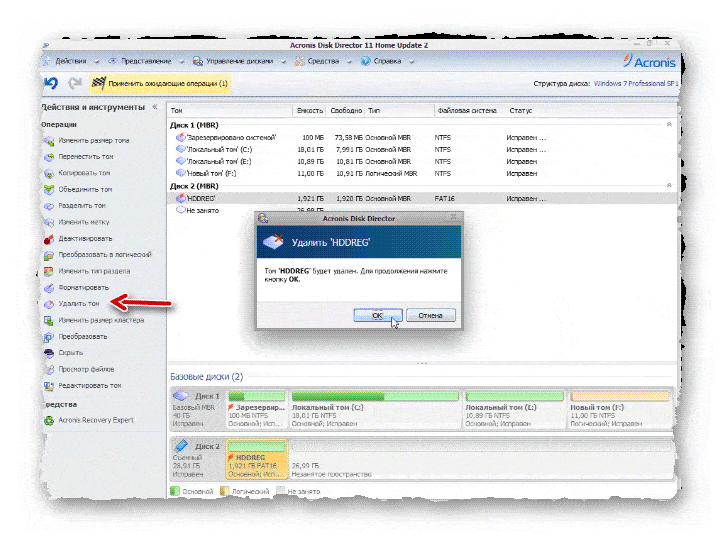Close the Acronis Disk Director dialog

pyautogui.click(x=453, y=216)
